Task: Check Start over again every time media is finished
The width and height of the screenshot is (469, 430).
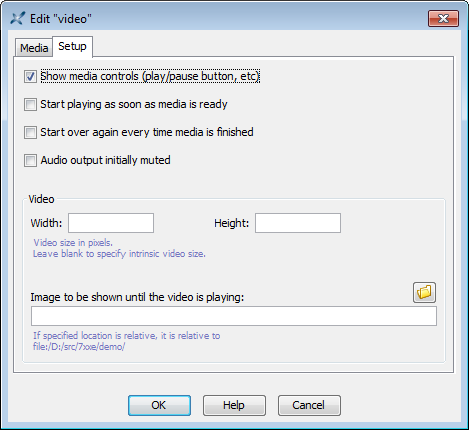Action: 30,133
